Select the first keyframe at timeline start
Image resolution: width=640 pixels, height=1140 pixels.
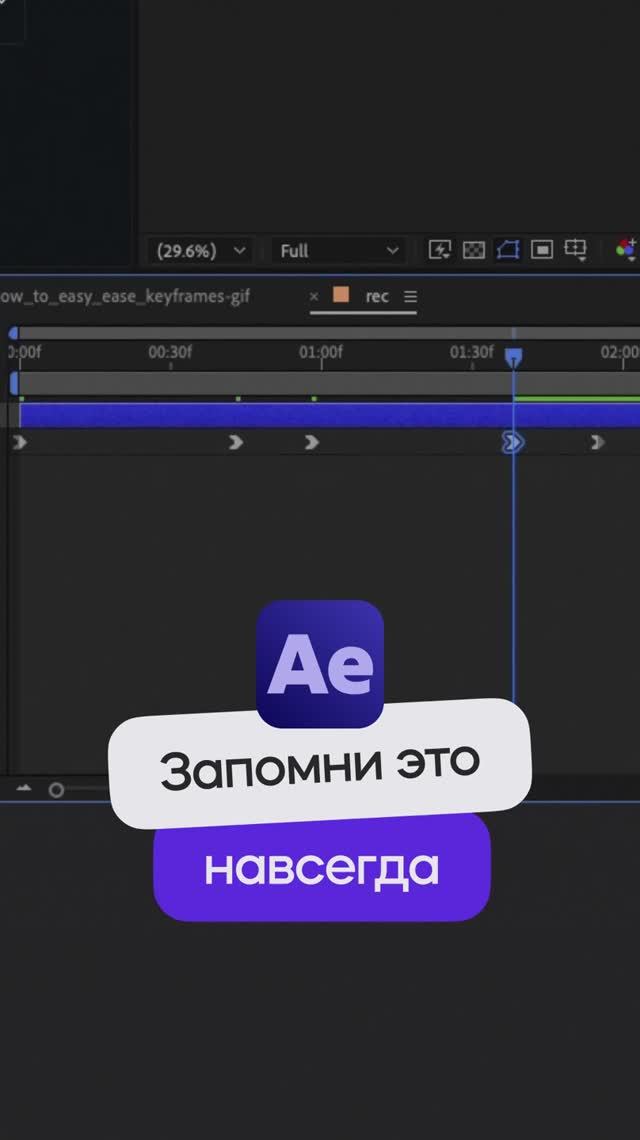tap(20, 442)
